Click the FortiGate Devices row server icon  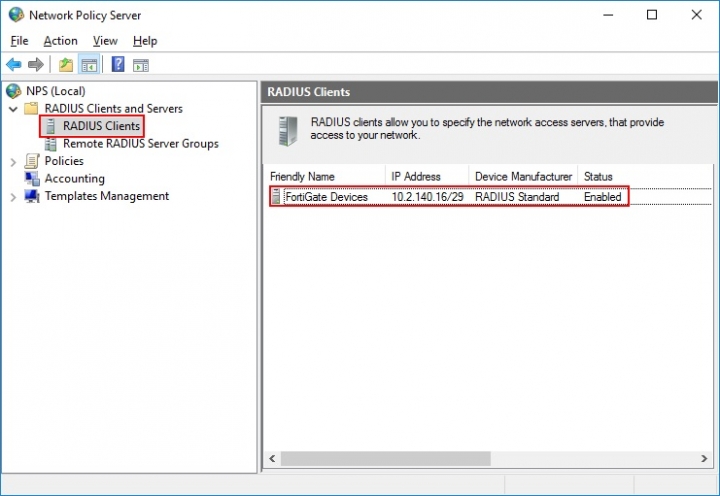(276, 196)
